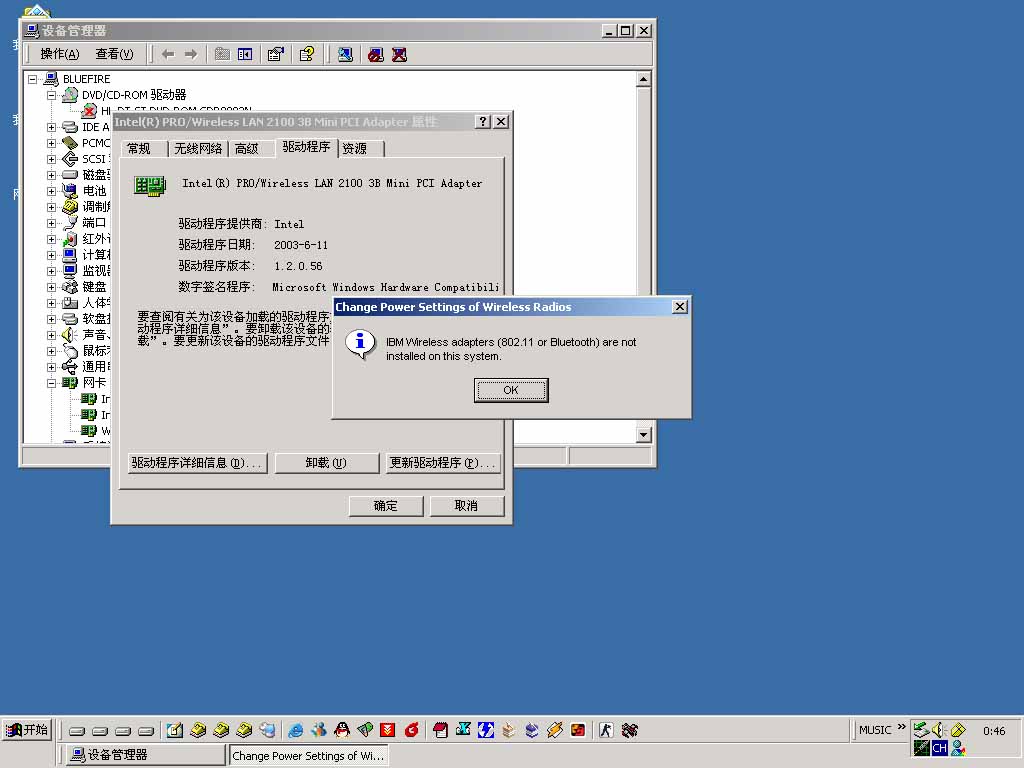Click the red download arrow quick launch icon

[x=388, y=730]
